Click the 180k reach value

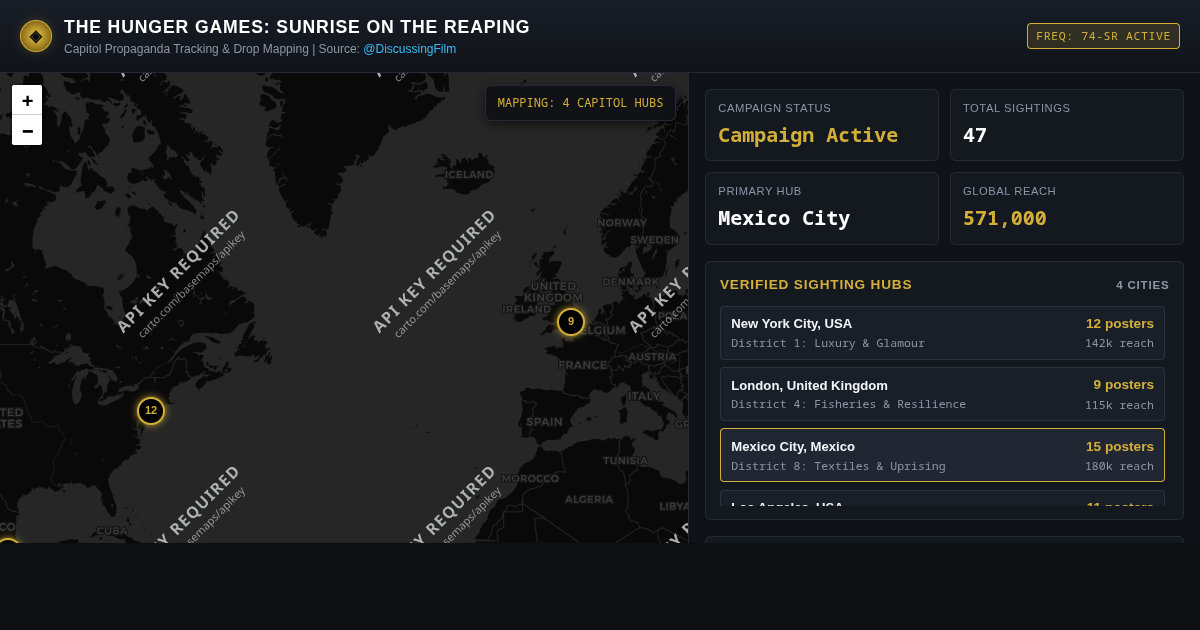coord(1119,466)
